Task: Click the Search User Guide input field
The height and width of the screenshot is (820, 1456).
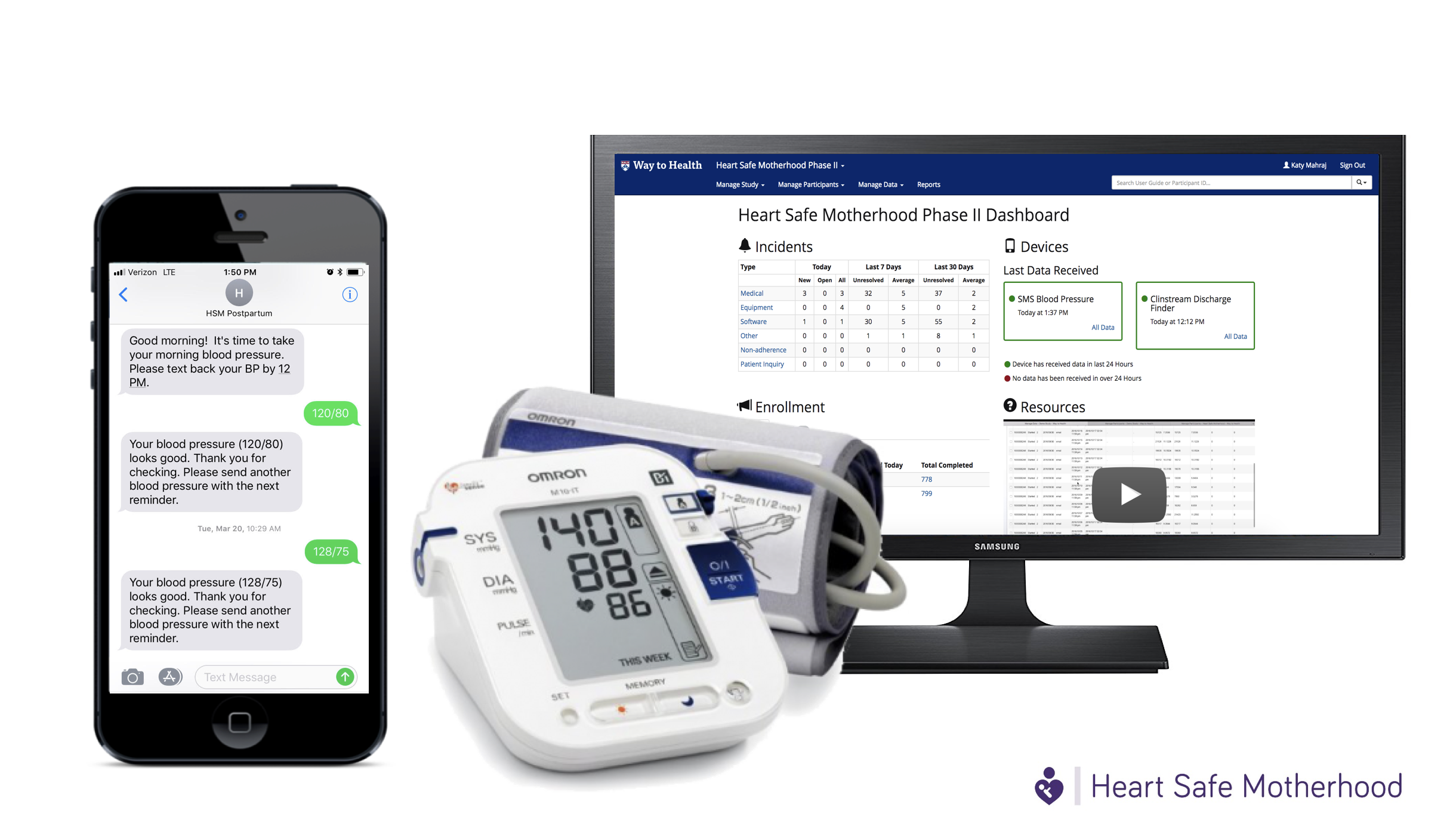Action: point(1230,182)
